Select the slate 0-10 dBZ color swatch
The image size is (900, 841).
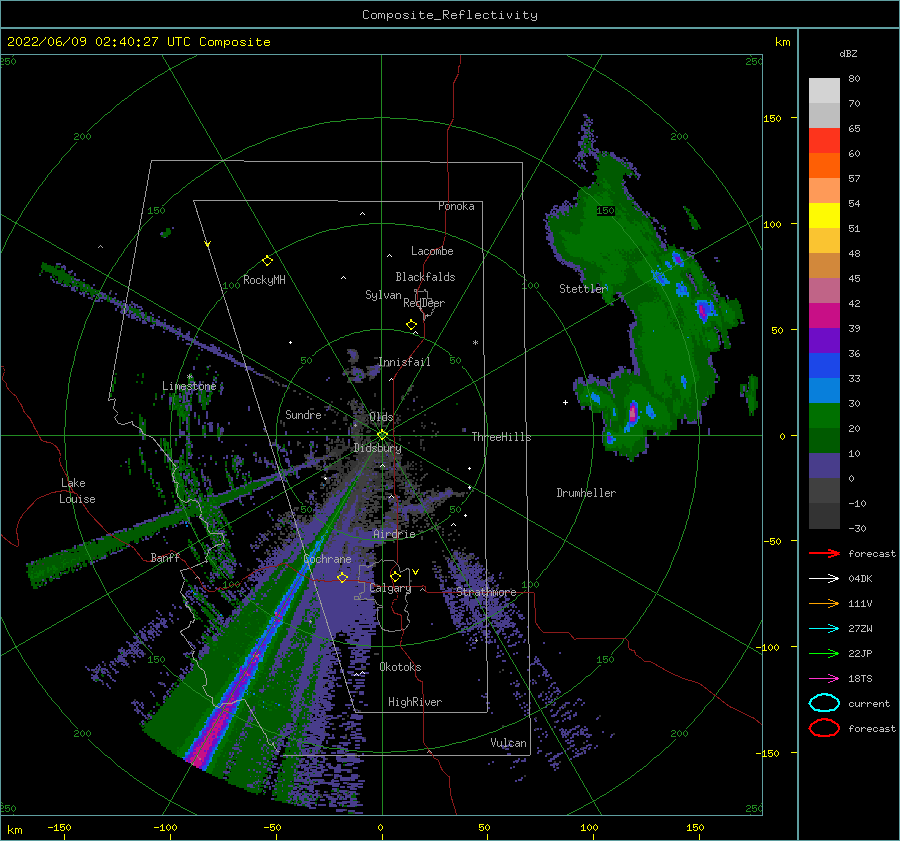pyautogui.click(x=824, y=466)
